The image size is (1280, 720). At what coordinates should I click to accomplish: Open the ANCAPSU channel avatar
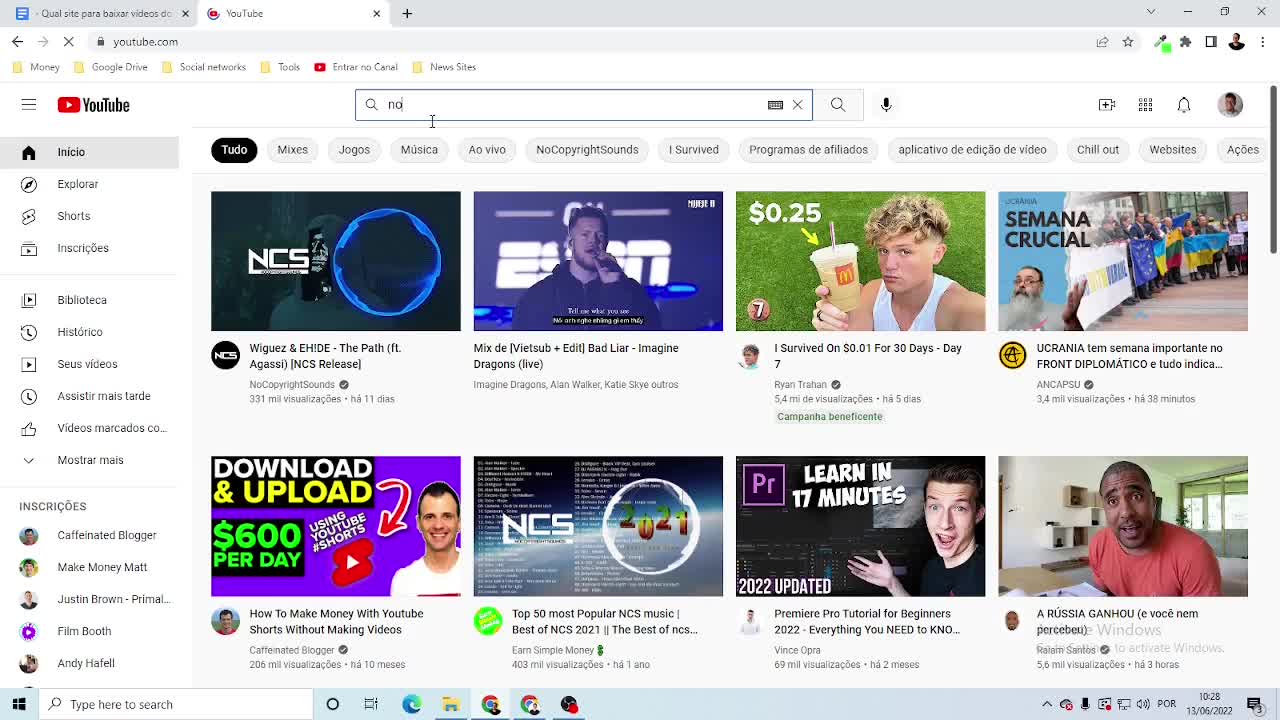point(1012,355)
